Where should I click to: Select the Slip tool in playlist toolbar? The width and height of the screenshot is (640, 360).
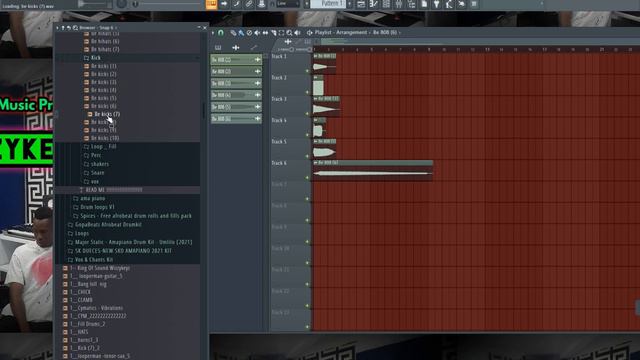[265, 33]
